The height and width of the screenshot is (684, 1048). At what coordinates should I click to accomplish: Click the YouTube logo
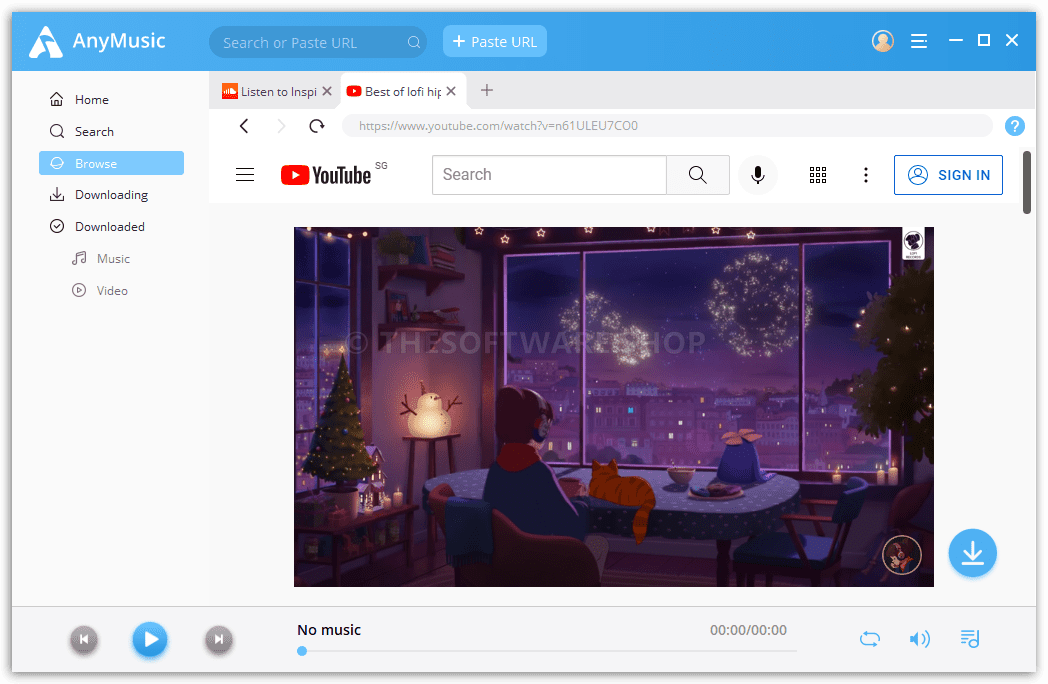(326, 175)
